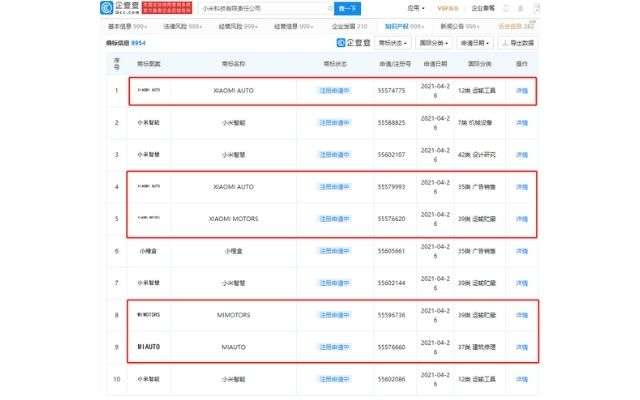Open 详情 for registration 55602086
Image resolution: width=640 pixels, height=400 pixels.
522,379
